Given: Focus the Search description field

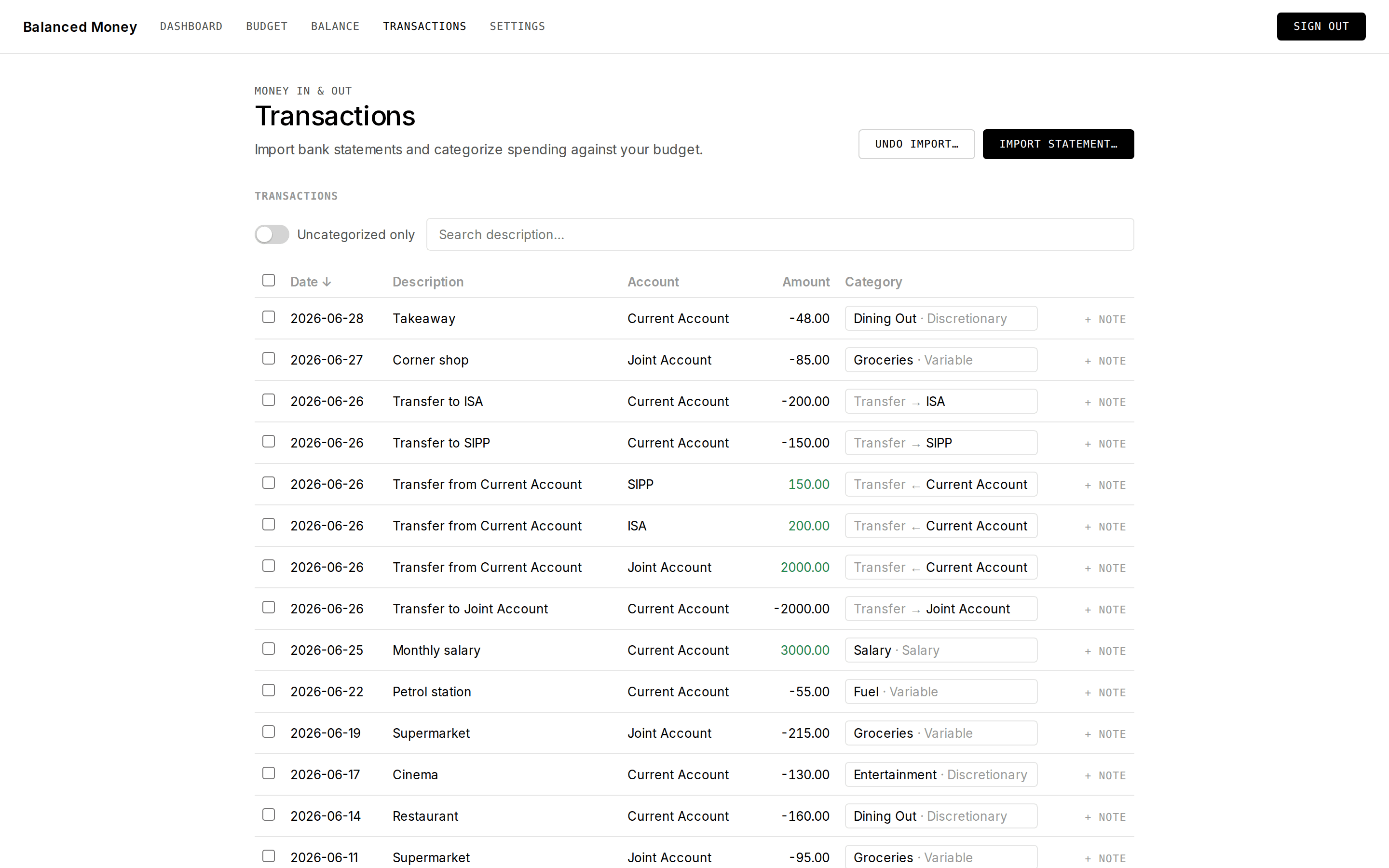Looking at the screenshot, I should point(779,234).
